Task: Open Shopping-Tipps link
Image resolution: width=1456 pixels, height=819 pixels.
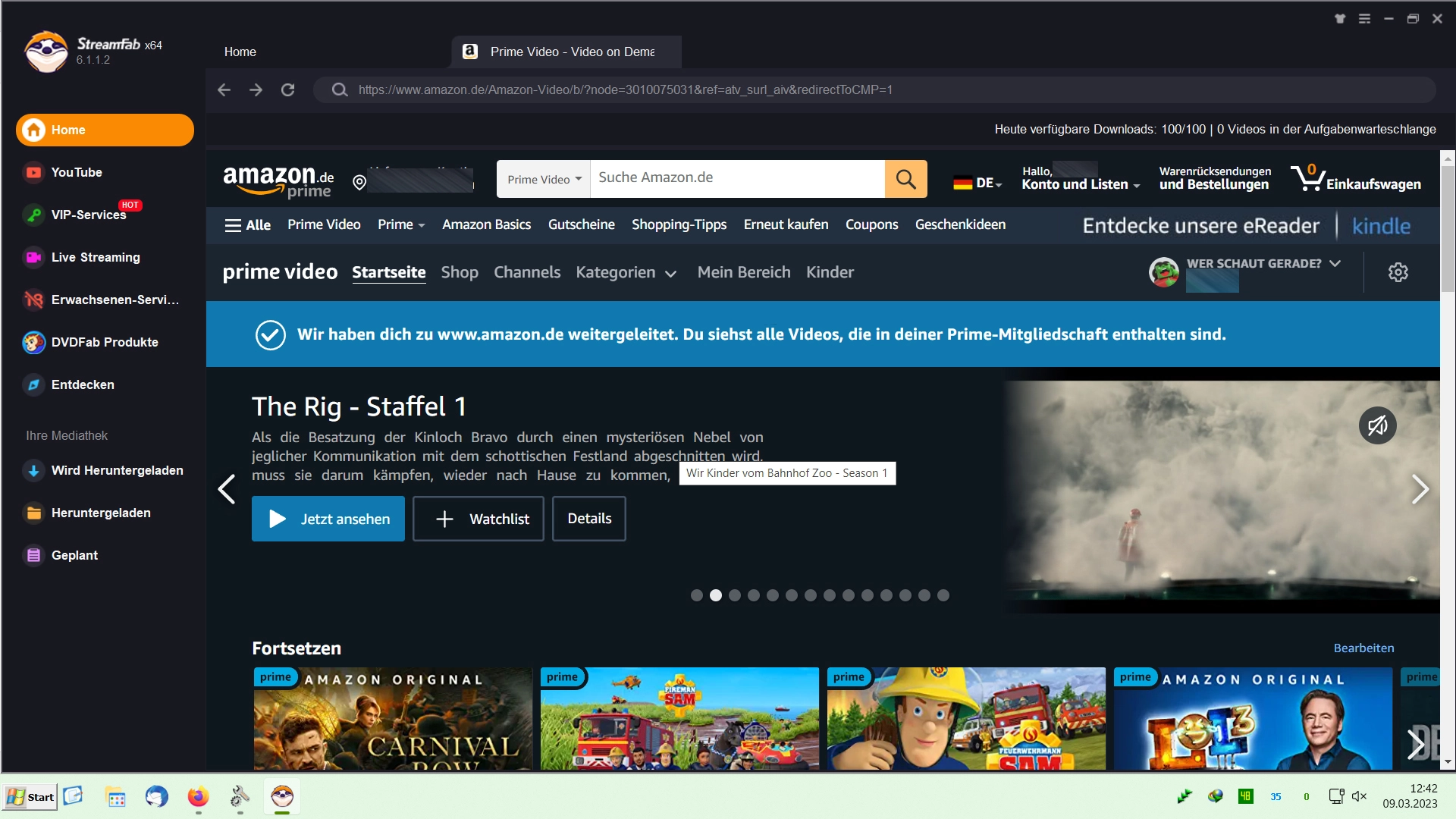Action: (x=679, y=224)
